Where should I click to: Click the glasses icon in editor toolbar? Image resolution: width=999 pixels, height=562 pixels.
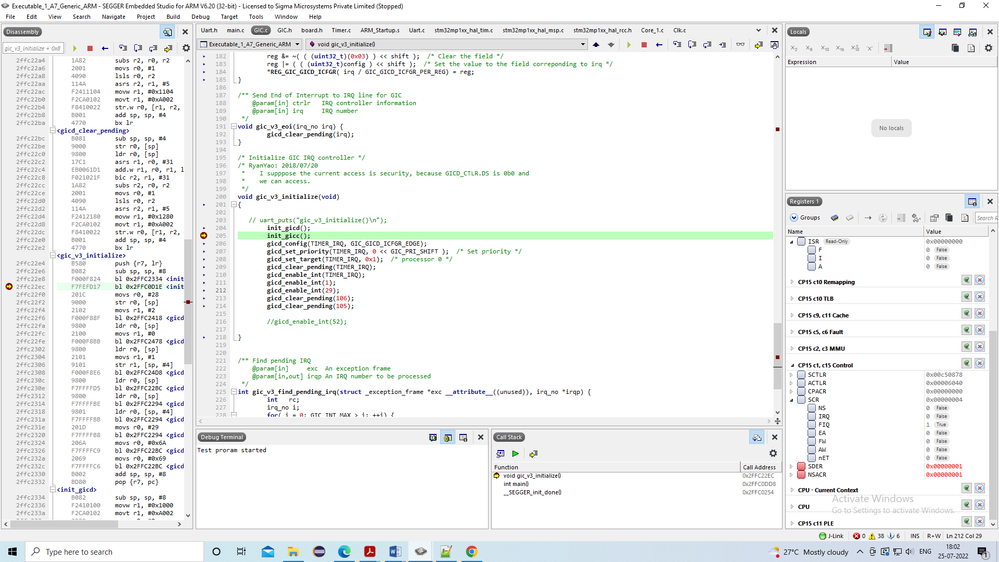click(740, 45)
